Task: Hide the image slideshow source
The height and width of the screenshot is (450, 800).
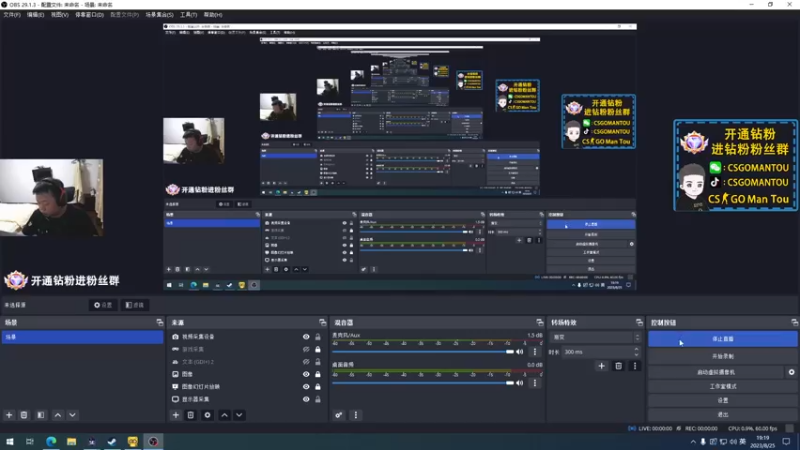Action: point(306,387)
